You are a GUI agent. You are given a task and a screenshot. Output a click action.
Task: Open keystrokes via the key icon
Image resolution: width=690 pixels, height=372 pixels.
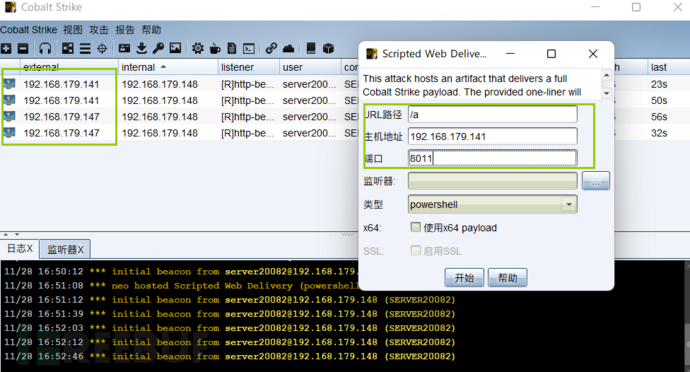click(158, 48)
